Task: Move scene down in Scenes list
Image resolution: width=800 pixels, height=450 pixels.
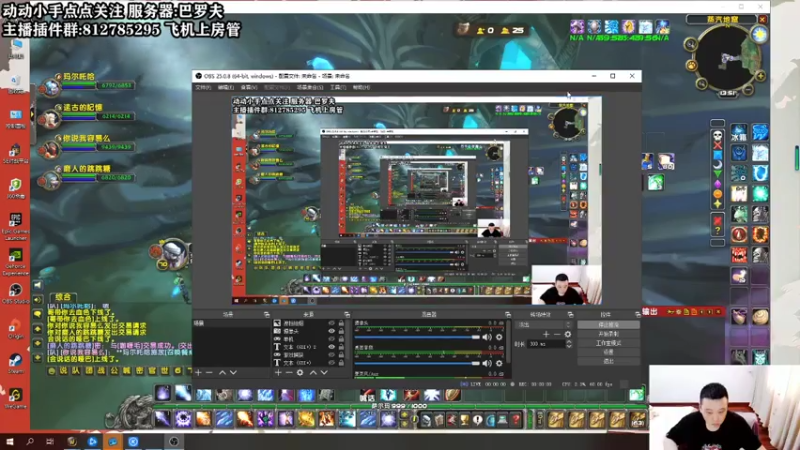Action: pos(233,373)
